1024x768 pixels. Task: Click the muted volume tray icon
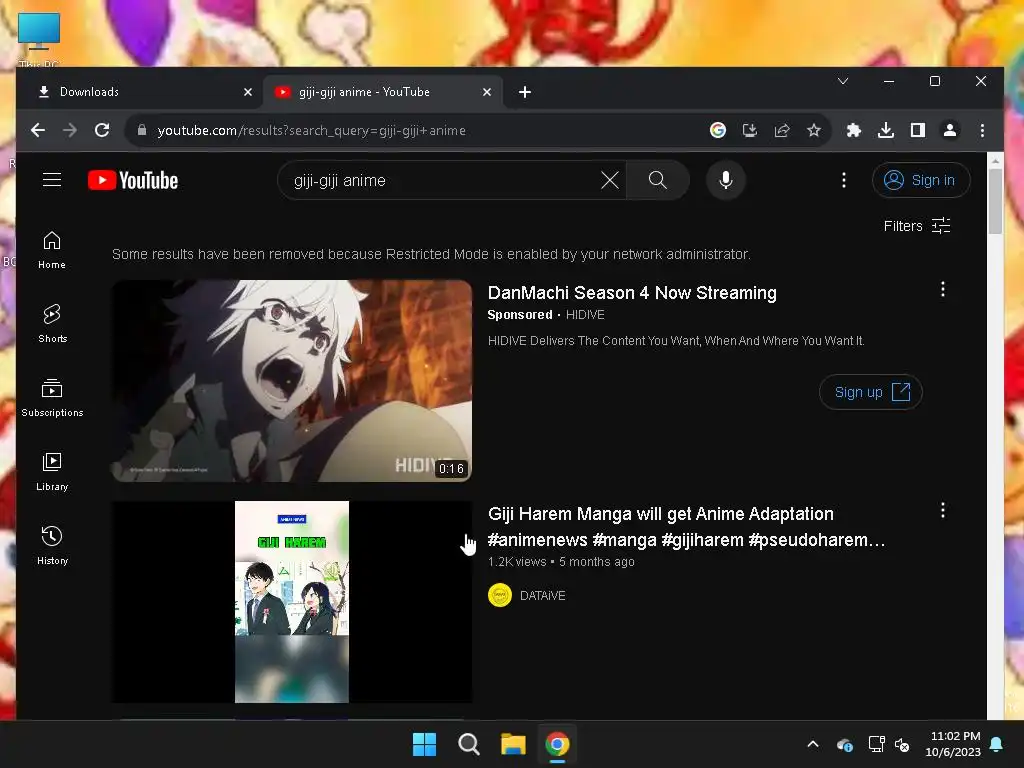tap(902, 744)
